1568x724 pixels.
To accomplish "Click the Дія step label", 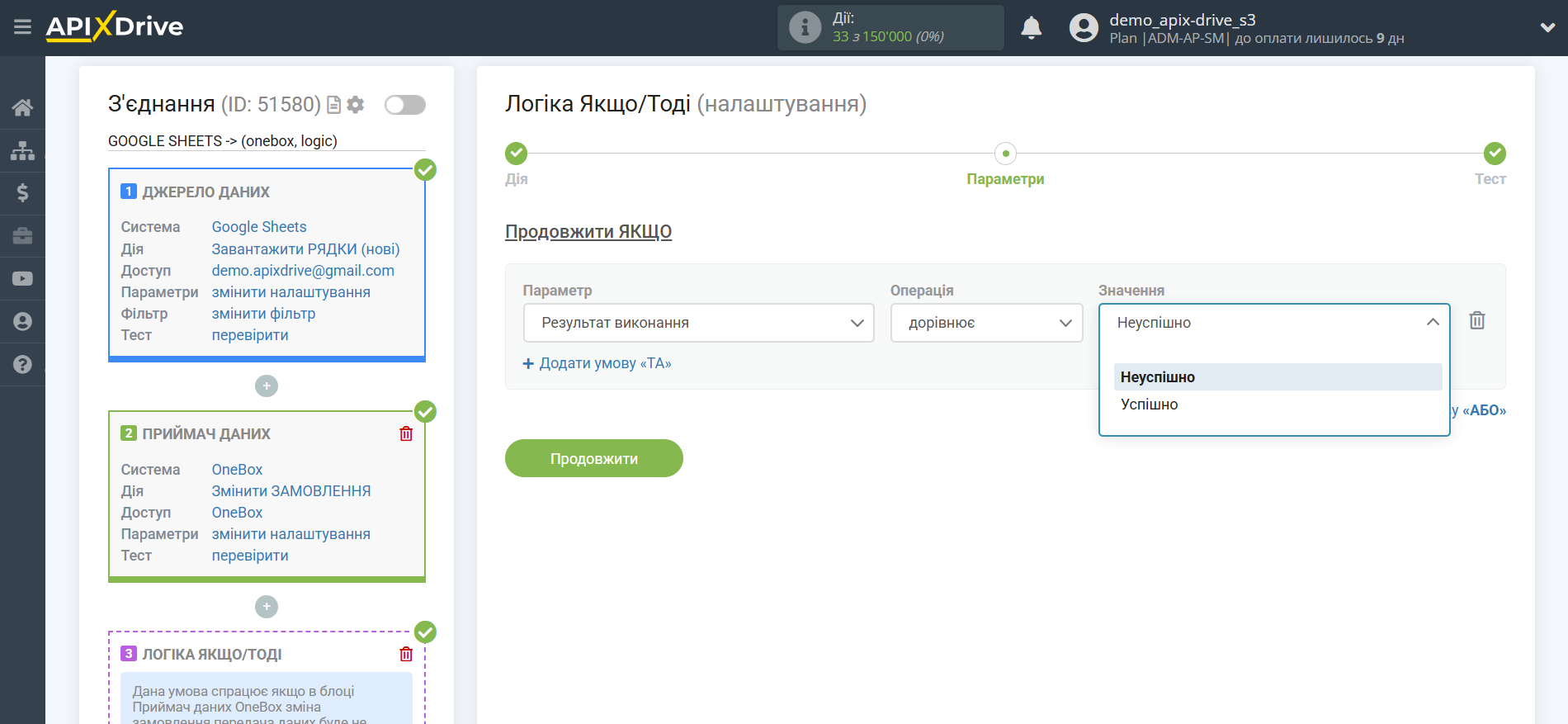I will point(517,179).
